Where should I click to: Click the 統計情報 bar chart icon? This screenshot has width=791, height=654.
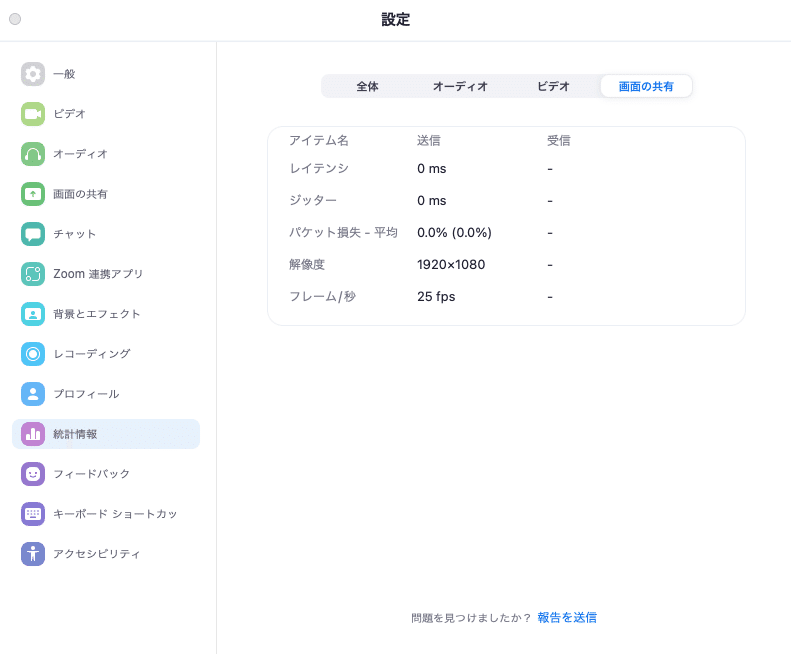(x=33, y=434)
